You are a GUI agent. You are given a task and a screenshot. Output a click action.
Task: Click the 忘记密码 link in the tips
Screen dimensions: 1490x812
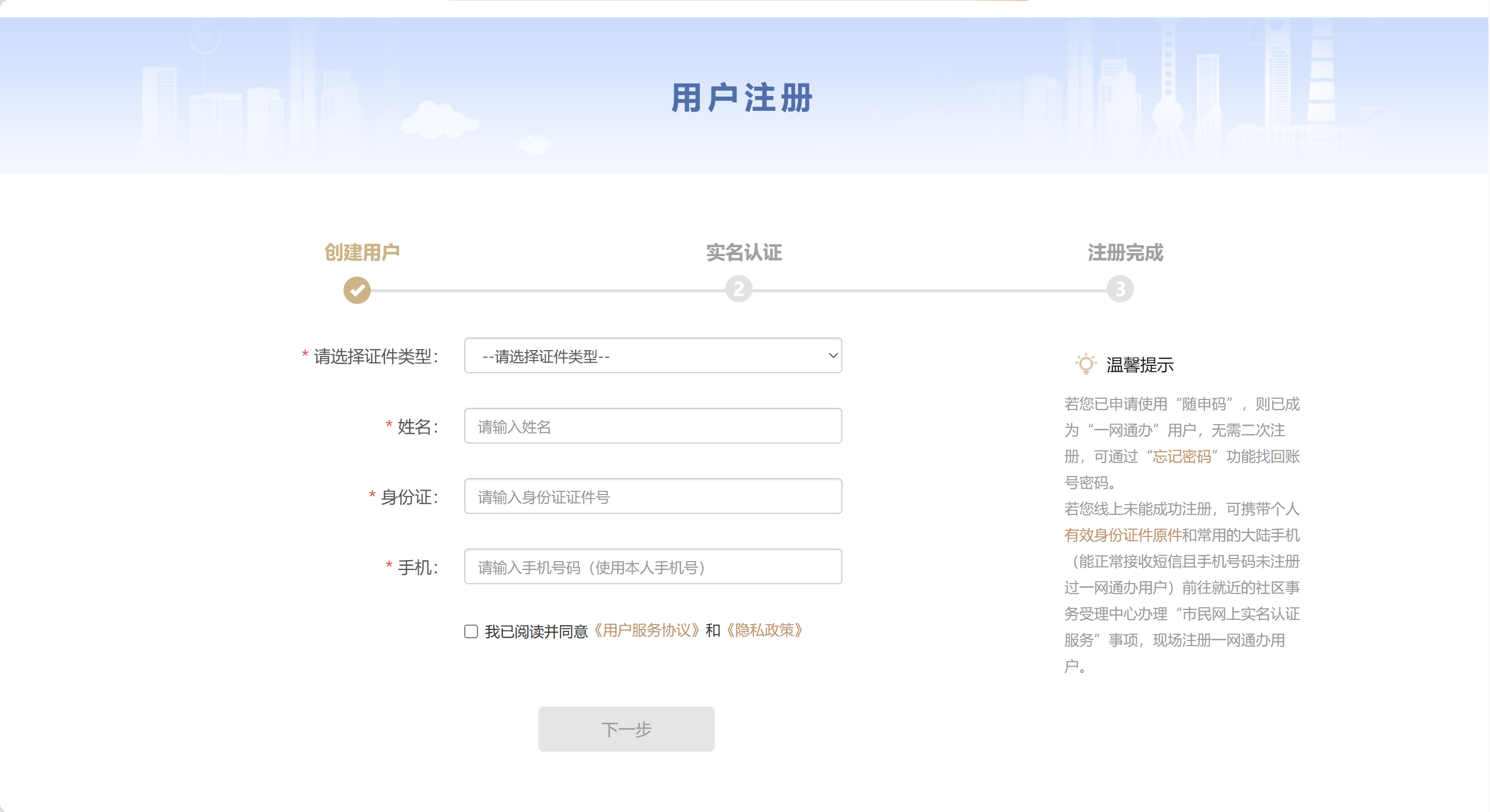pyautogui.click(x=1182, y=457)
